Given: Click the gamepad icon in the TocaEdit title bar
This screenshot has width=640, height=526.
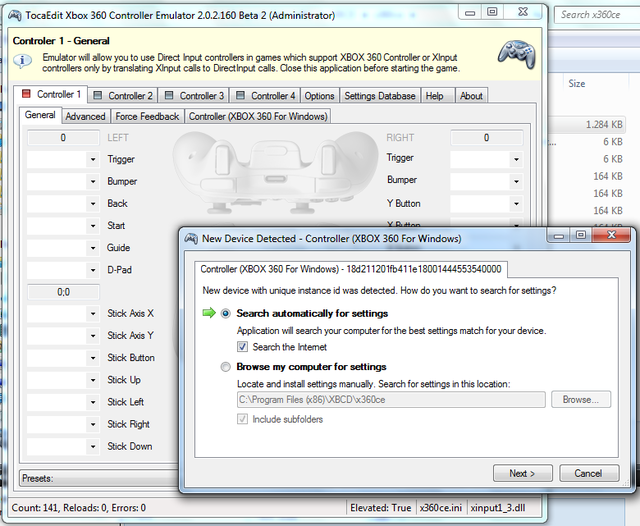Looking at the screenshot, I should pyautogui.click(x=15, y=16).
